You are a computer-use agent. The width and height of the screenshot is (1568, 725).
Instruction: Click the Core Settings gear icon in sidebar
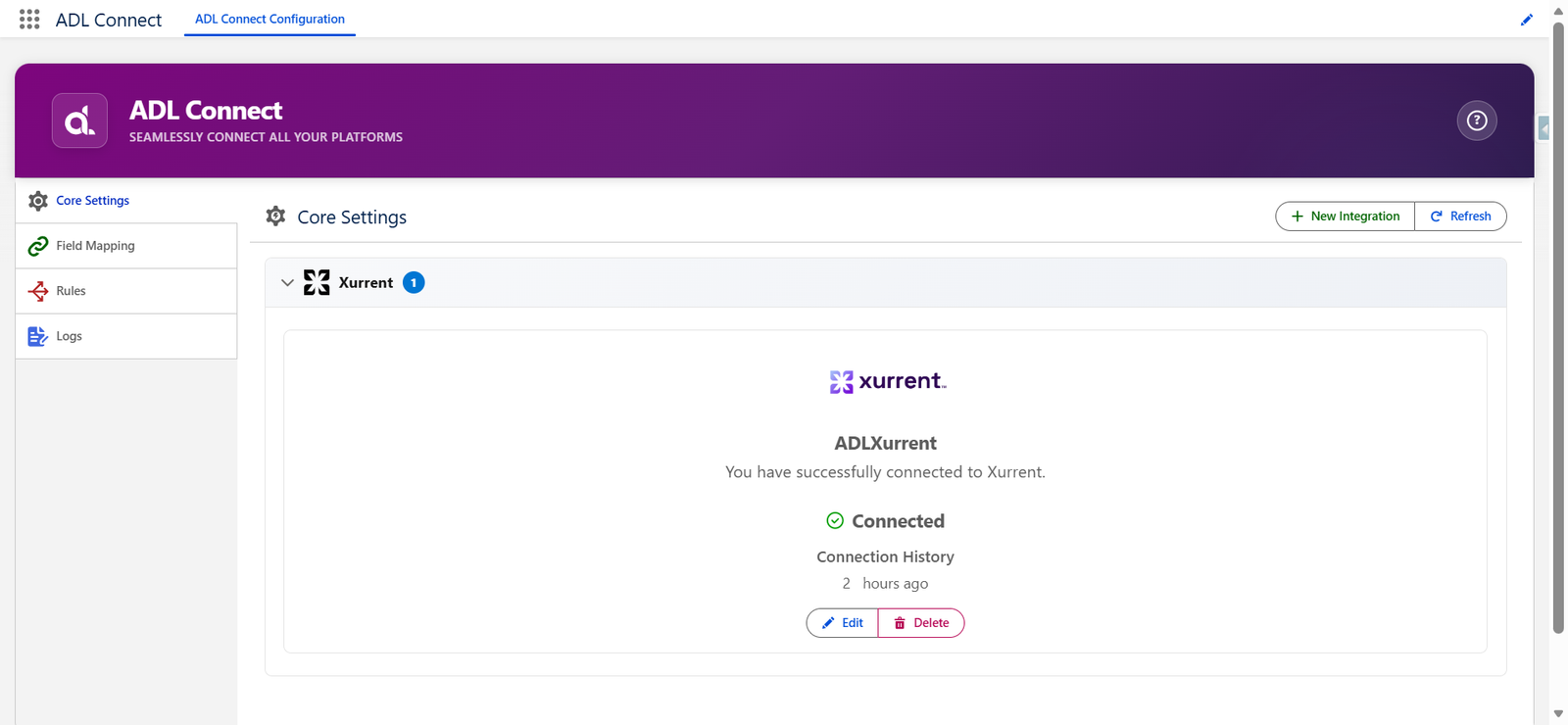point(38,201)
